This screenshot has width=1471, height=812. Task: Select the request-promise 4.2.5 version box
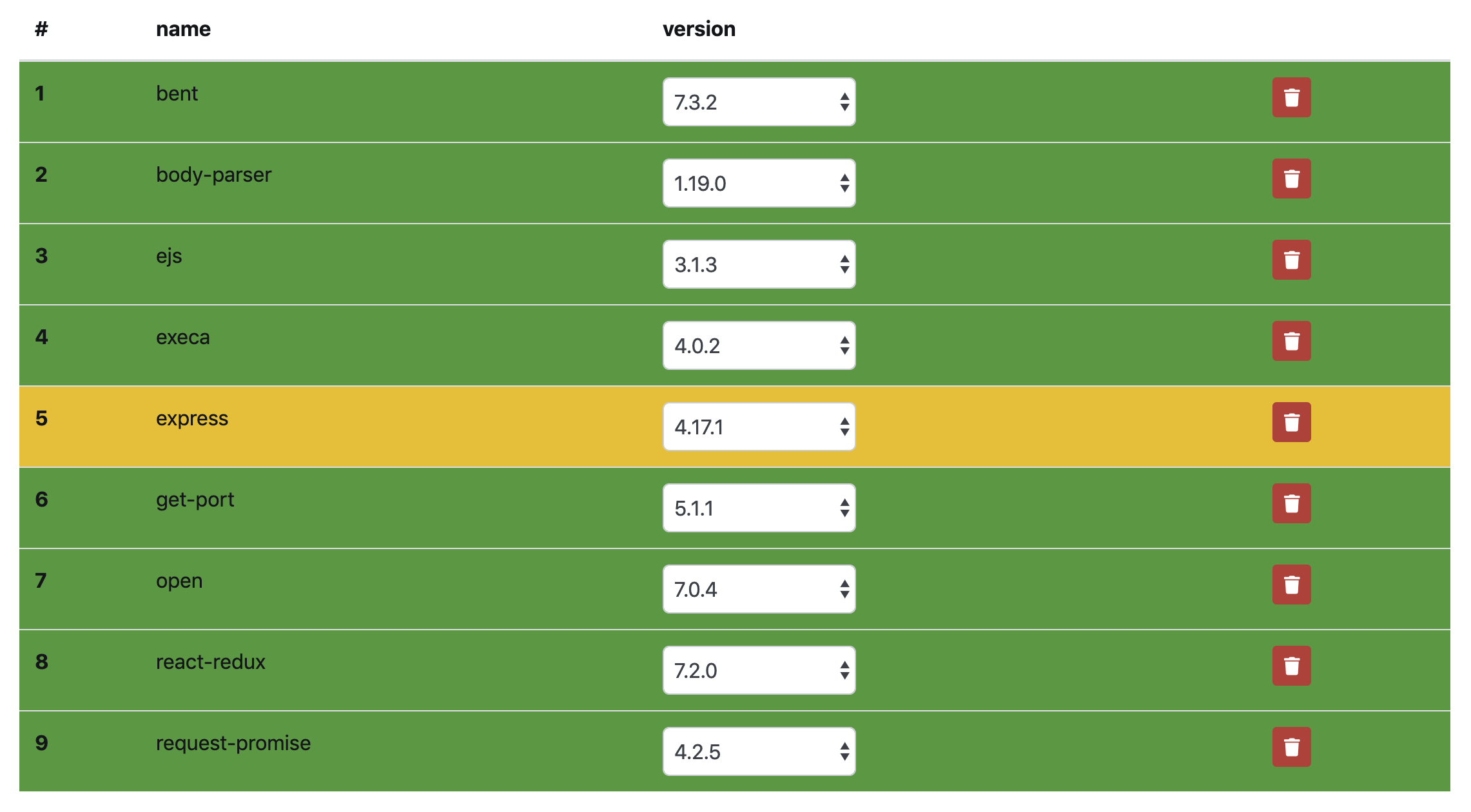coord(759,751)
